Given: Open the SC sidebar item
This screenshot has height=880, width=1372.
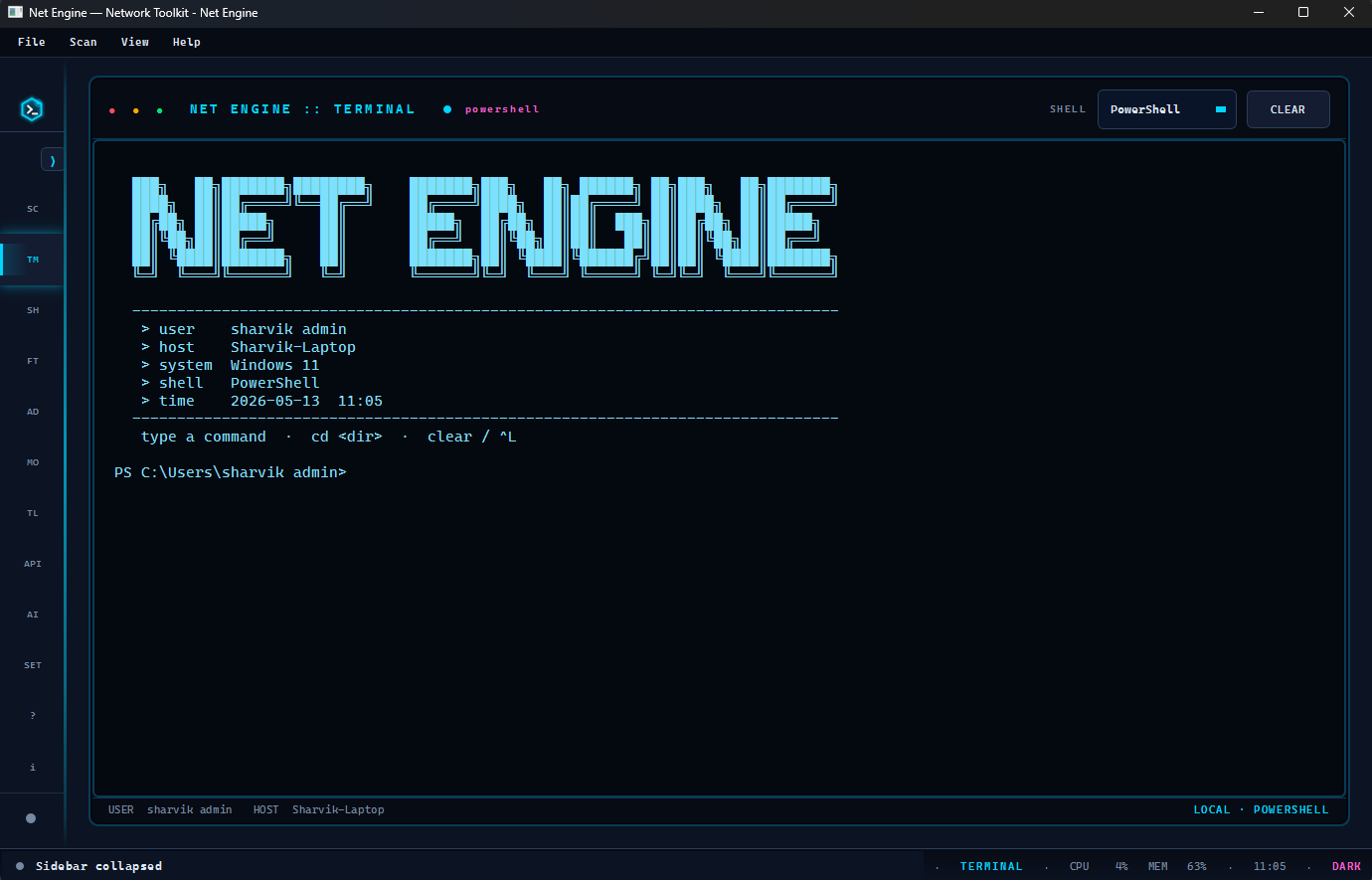Looking at the screenshot, I should point(33,209).
